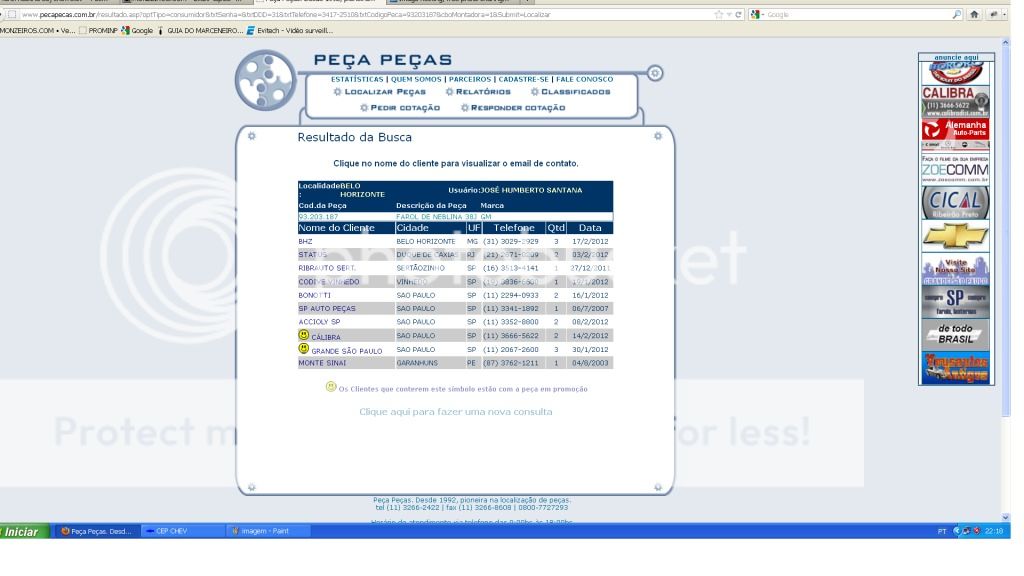Click client name BONOTTI in results

coord(313,295)
